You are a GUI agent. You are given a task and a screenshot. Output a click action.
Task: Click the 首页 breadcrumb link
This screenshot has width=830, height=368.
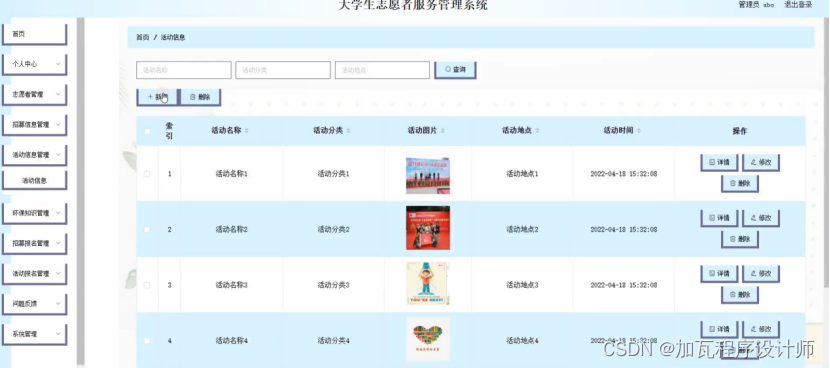point(142,38)
